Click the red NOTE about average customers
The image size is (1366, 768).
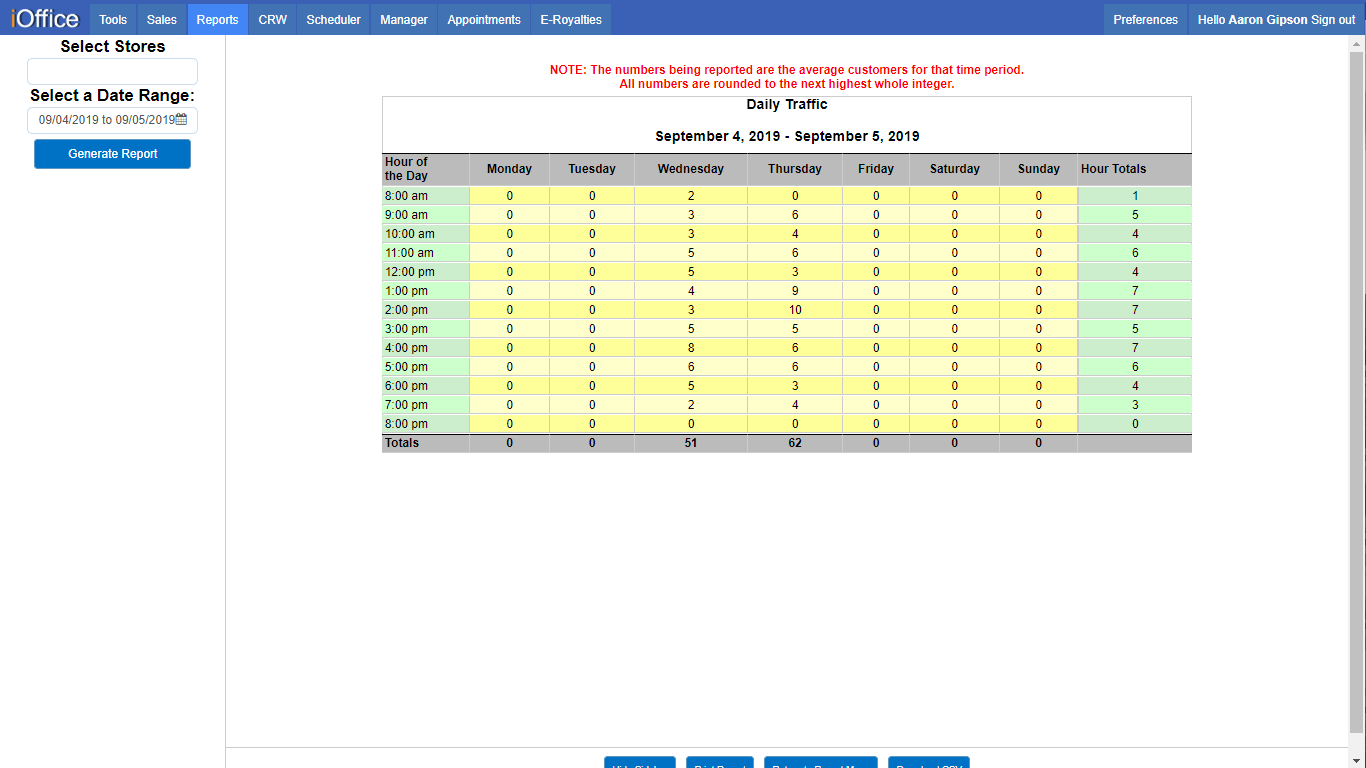coord(787,77)
